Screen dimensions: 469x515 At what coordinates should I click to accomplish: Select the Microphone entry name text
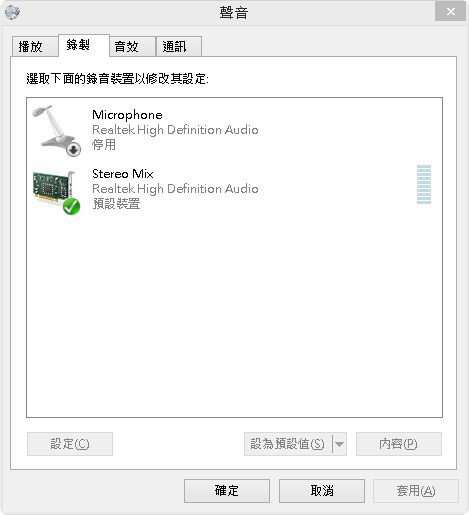click(127, 115)
